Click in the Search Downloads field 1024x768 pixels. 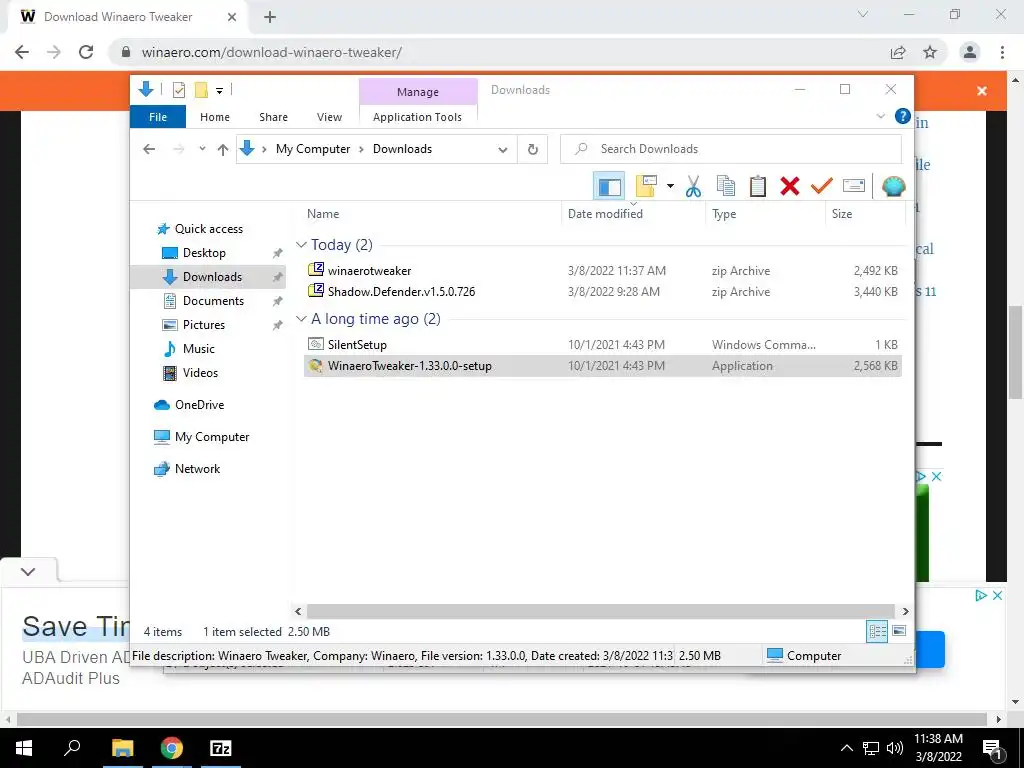click(731, 149)
